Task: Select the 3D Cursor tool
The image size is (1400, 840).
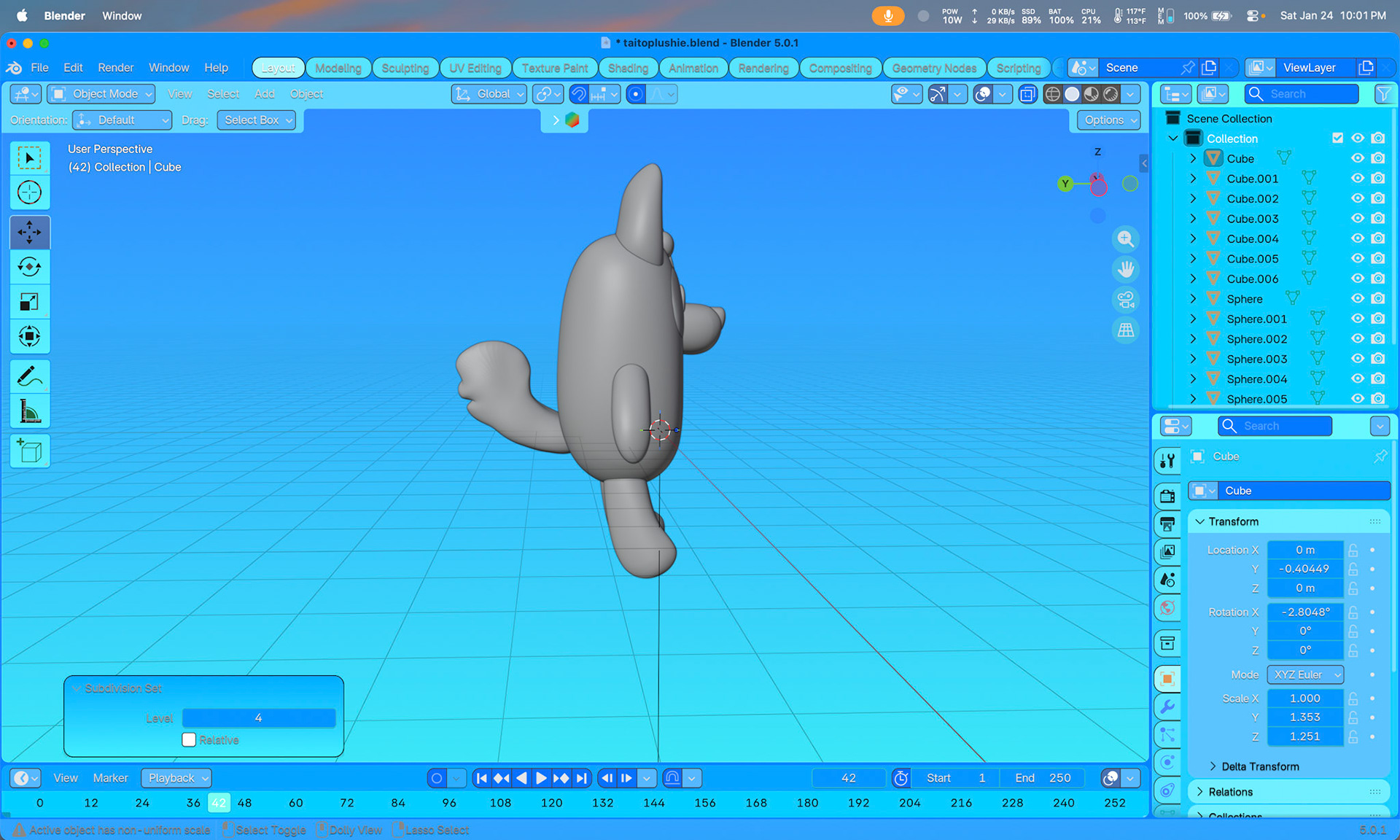Action: click(x=29, y=192)
